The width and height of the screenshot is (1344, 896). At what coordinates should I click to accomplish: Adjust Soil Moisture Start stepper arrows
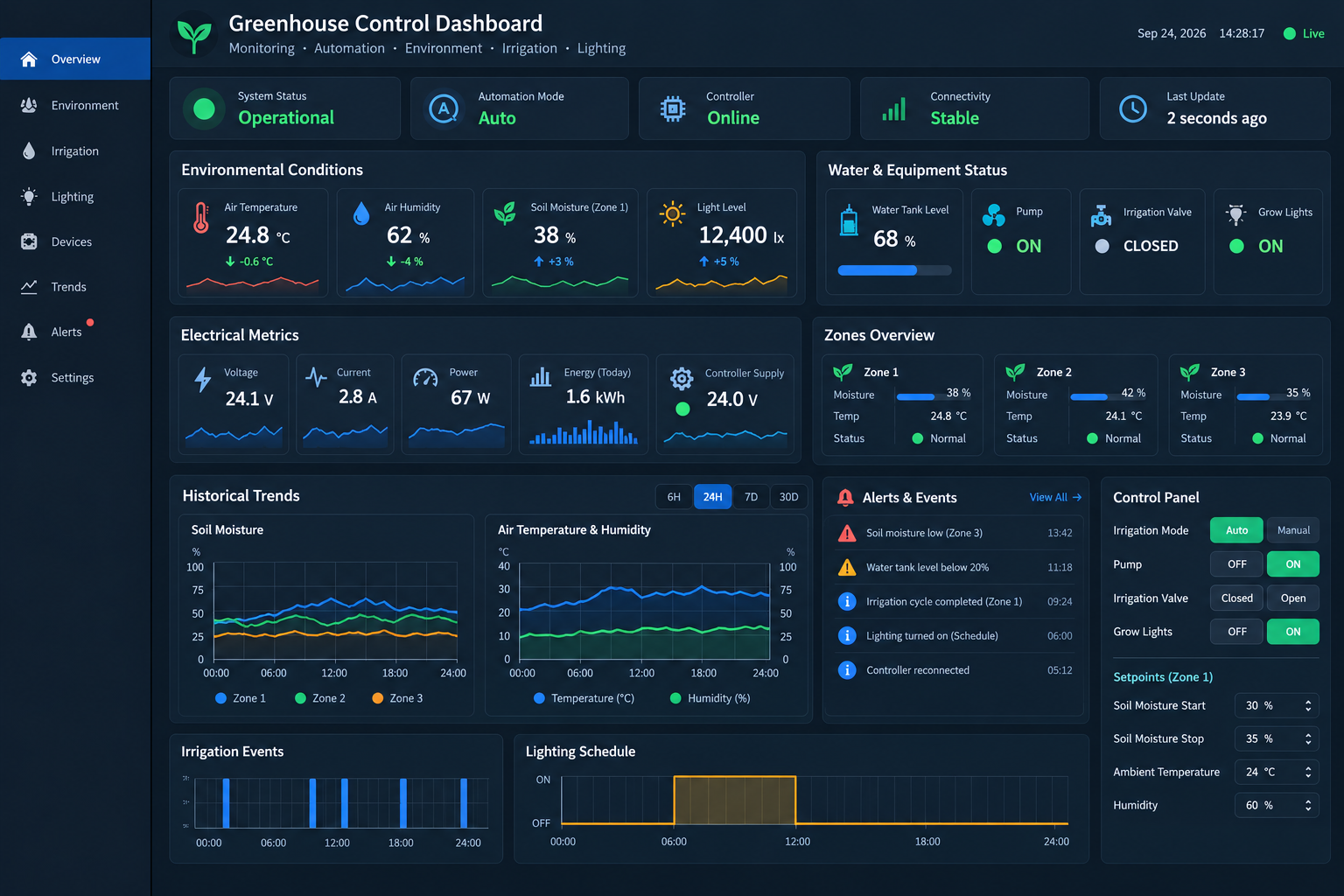coord(1308,705)
